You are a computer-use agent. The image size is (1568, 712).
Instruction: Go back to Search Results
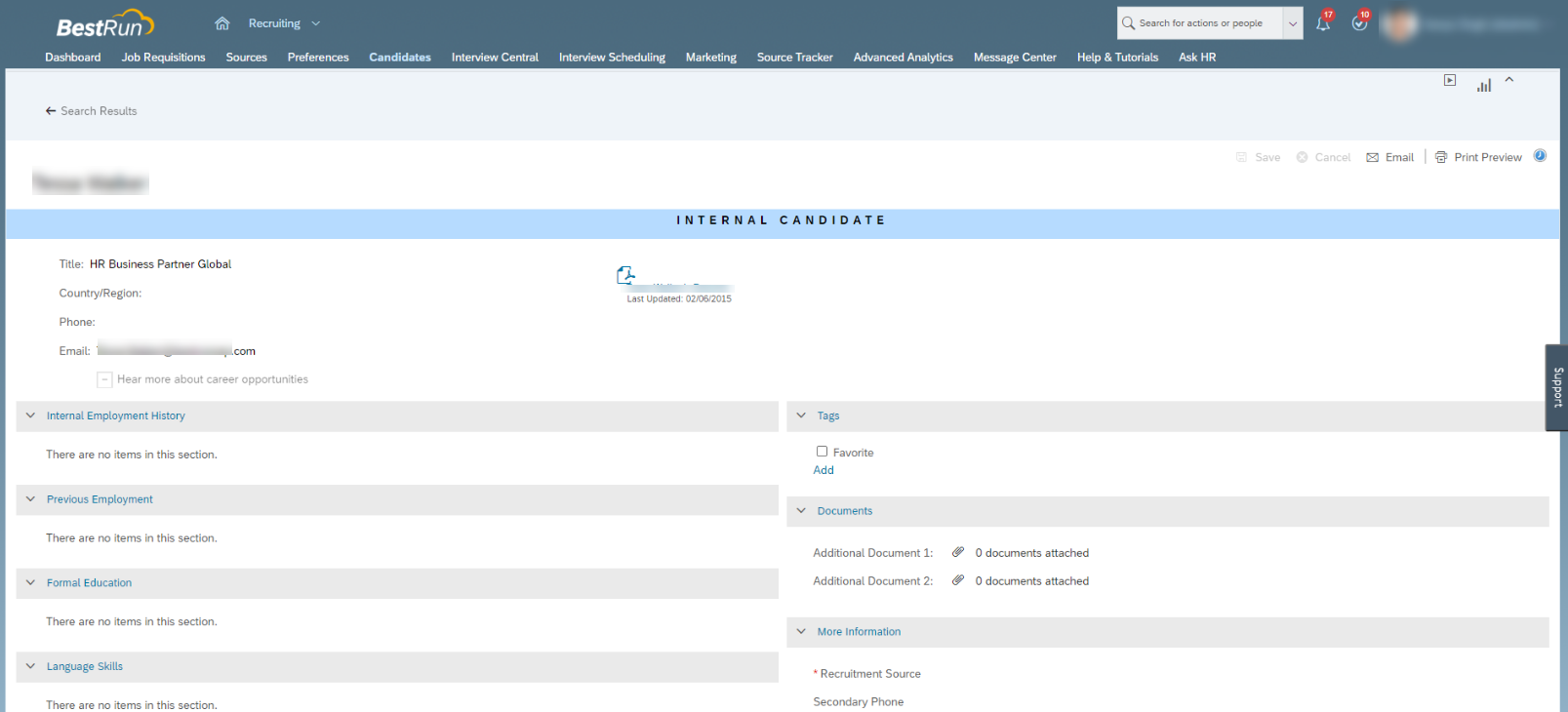(x=91, y=111)
